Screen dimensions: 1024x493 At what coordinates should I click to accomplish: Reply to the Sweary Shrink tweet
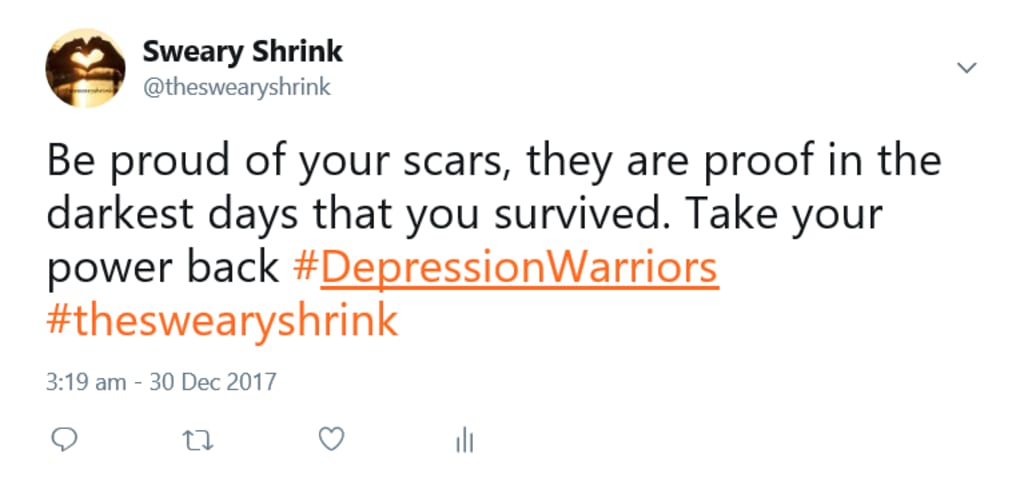click(x=64, y=440)
